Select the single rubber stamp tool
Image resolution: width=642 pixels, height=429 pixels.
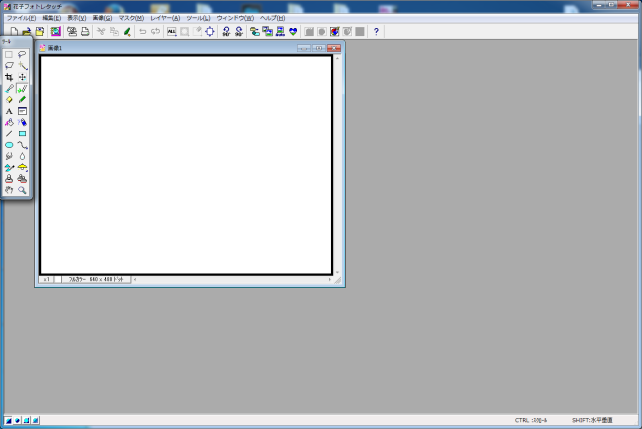pyautogui.click(x=9, y=179)
